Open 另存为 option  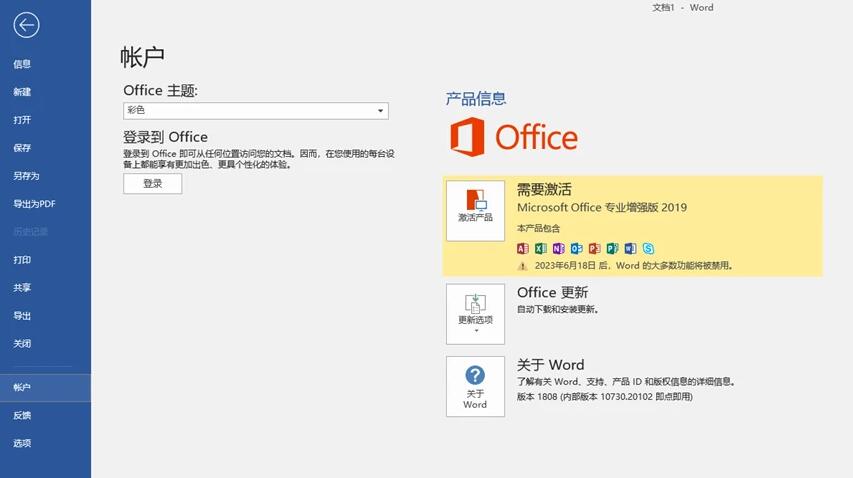[x=26, y=176]
